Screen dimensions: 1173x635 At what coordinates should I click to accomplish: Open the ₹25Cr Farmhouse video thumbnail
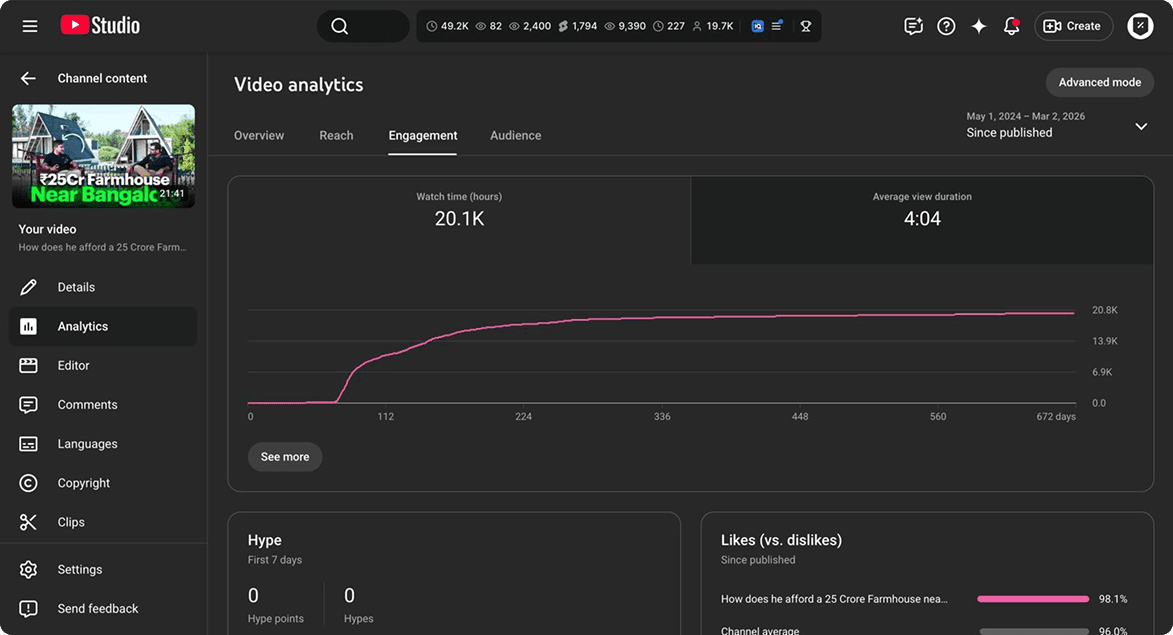103,156
